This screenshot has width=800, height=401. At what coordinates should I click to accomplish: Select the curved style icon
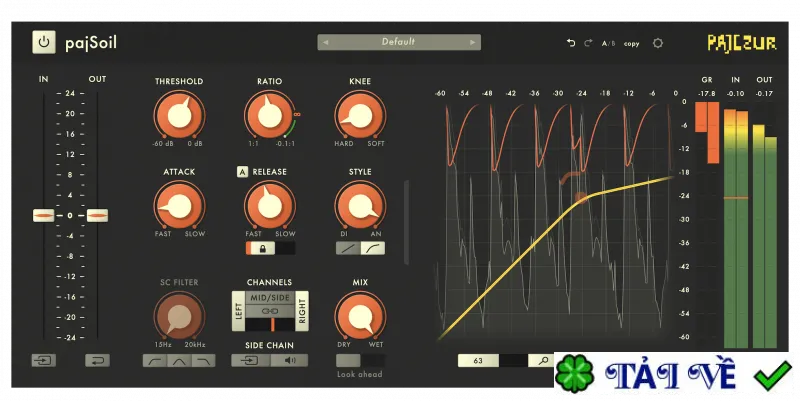coord(373,248)
